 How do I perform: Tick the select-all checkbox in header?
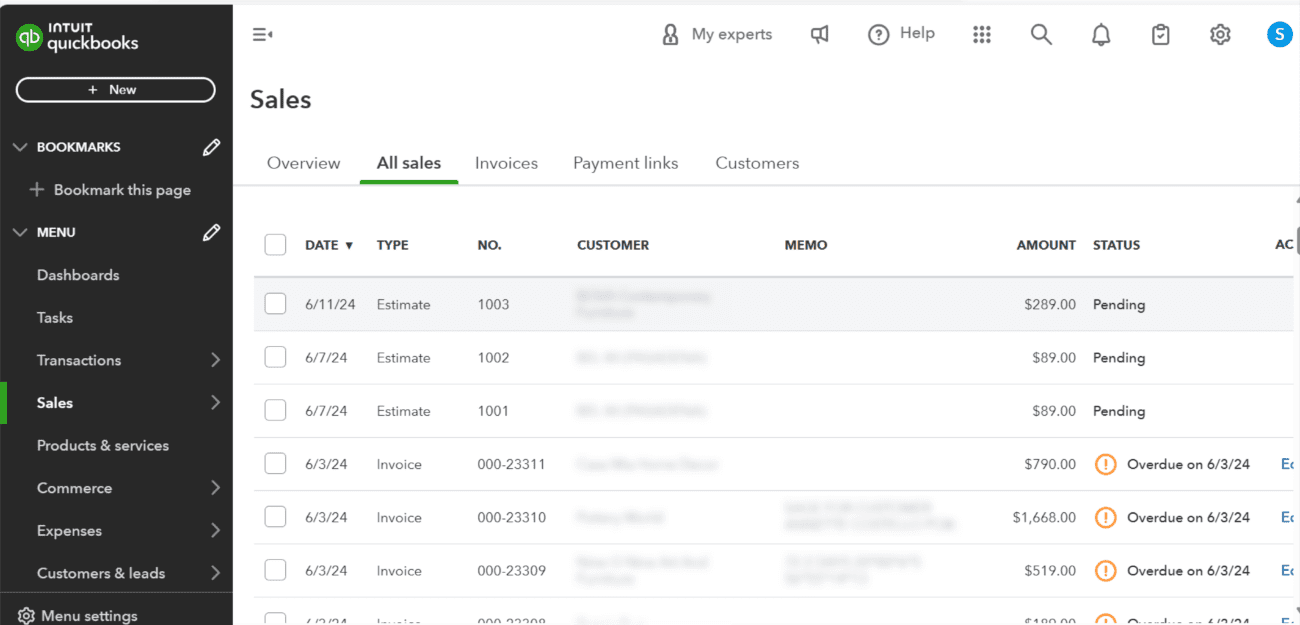[x=275, y=245]
